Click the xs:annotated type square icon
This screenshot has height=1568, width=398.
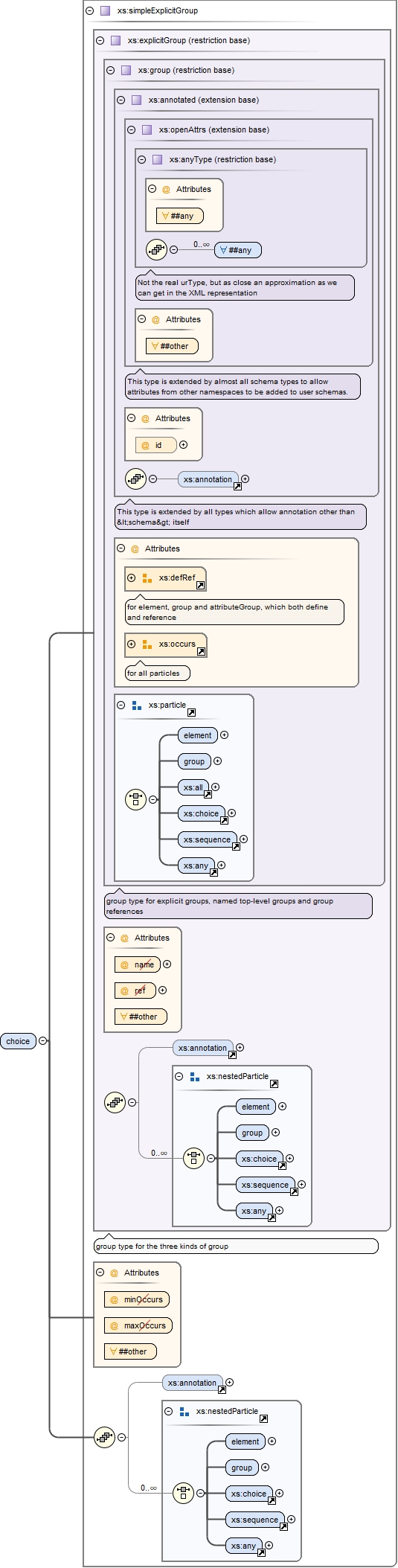tap(137, 100)
